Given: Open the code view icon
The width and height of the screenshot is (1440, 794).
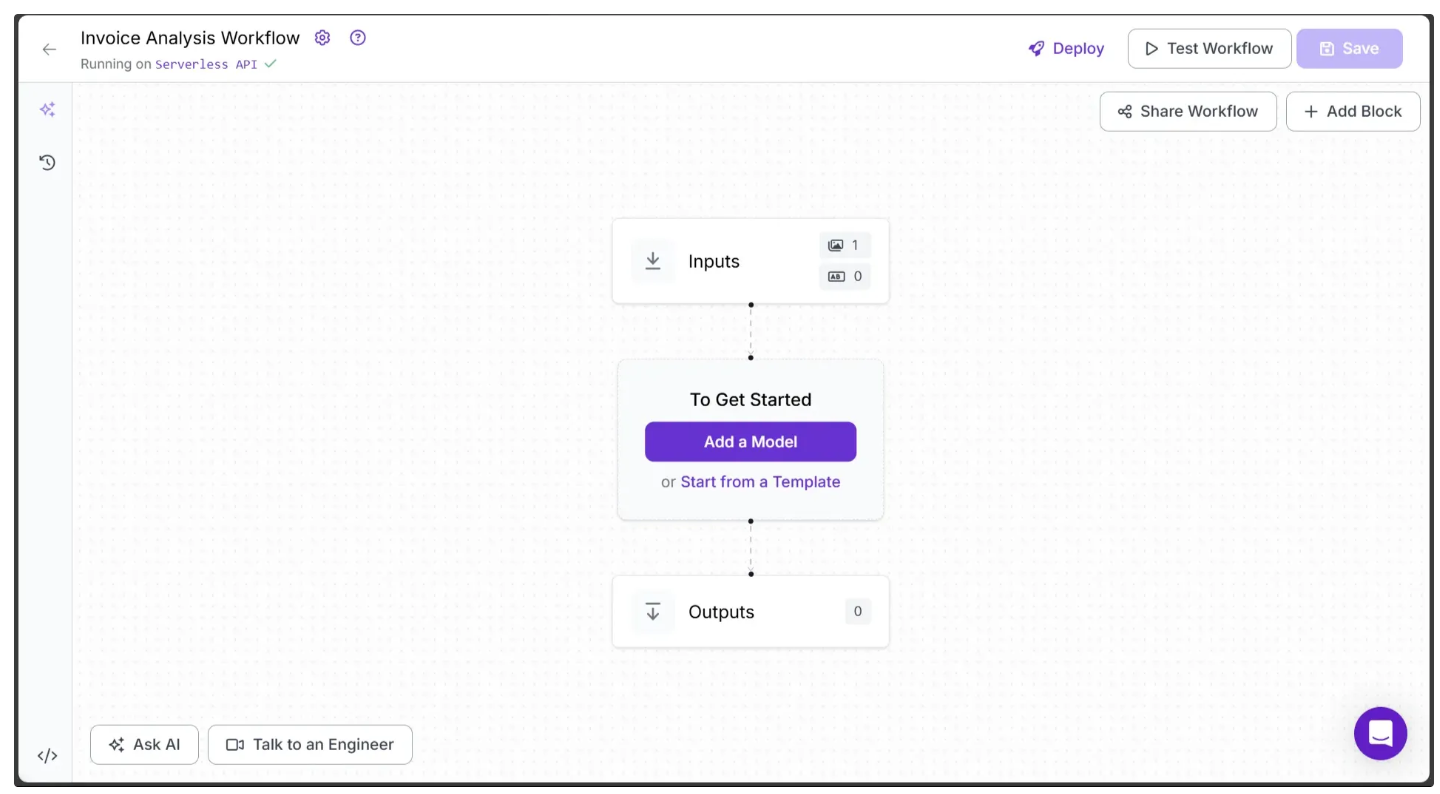Looking at the screenshot, I should [x=47, y=756].
